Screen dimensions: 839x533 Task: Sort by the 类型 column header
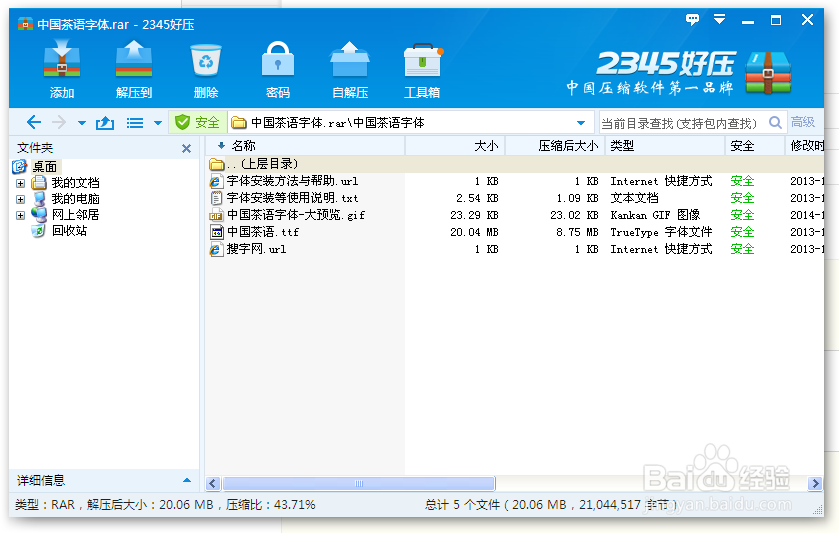pos(665,146)
